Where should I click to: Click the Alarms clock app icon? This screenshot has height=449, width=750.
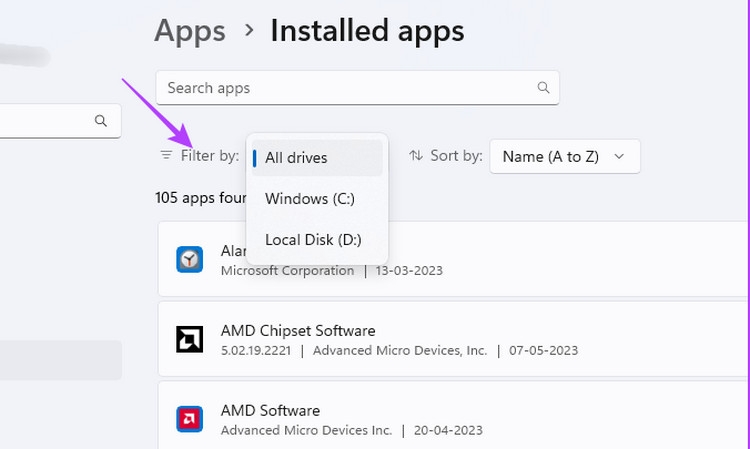coord(189,259)
